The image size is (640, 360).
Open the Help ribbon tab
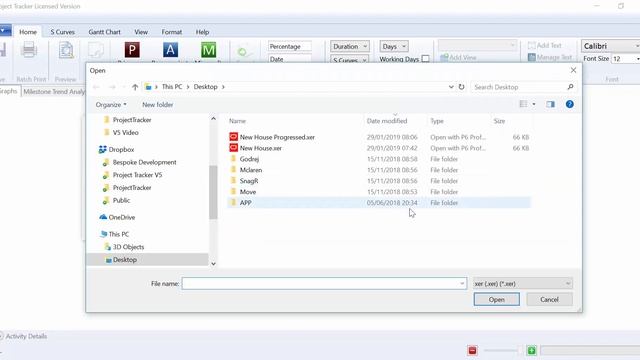pyautogui.click(x=202, y=32)
